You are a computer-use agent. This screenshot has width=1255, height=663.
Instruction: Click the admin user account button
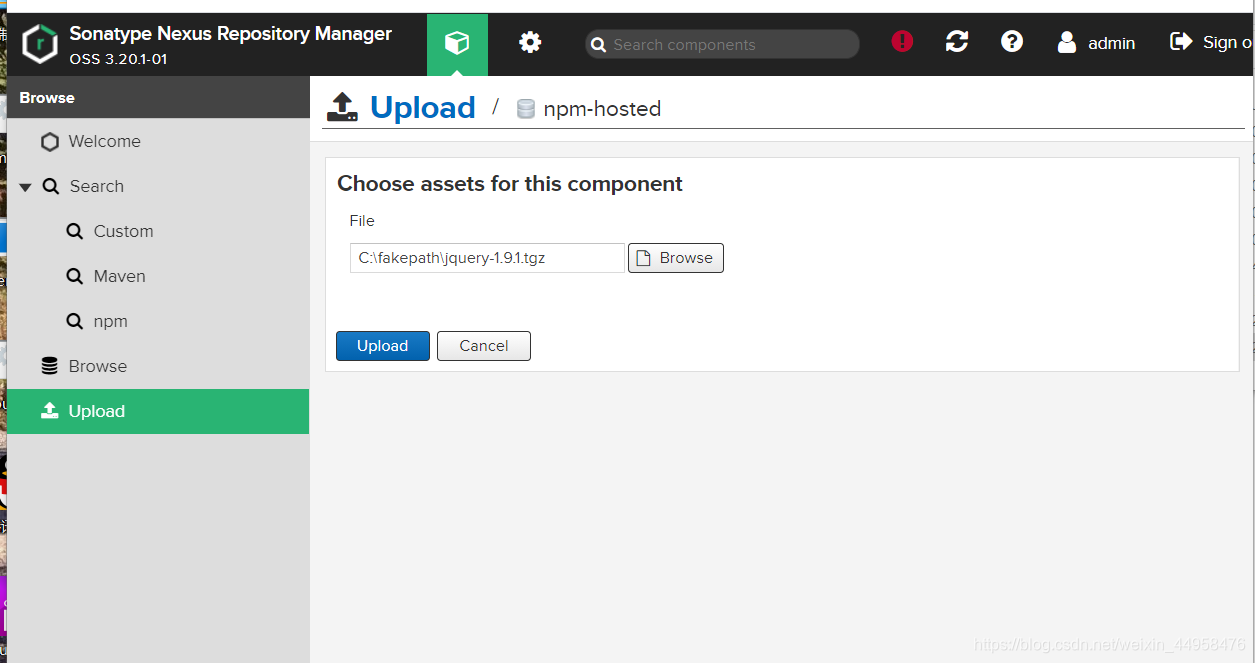coord(1096,43)
